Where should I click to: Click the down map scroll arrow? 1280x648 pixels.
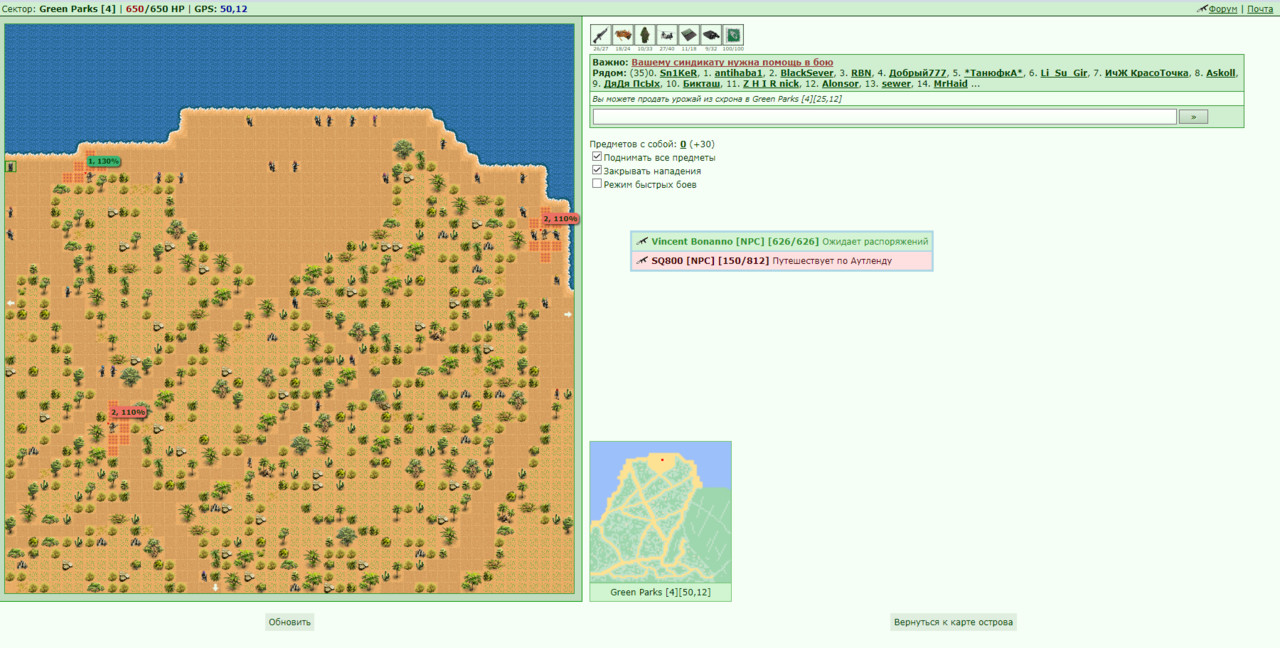click(215, 587)
